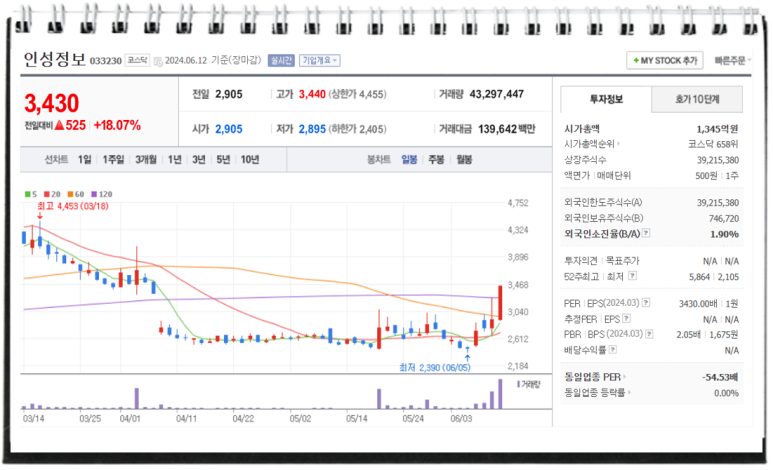This screenshot has width=773, height=470.
Task: Click the 저가 2,895 value
Action: pos(312,129)
